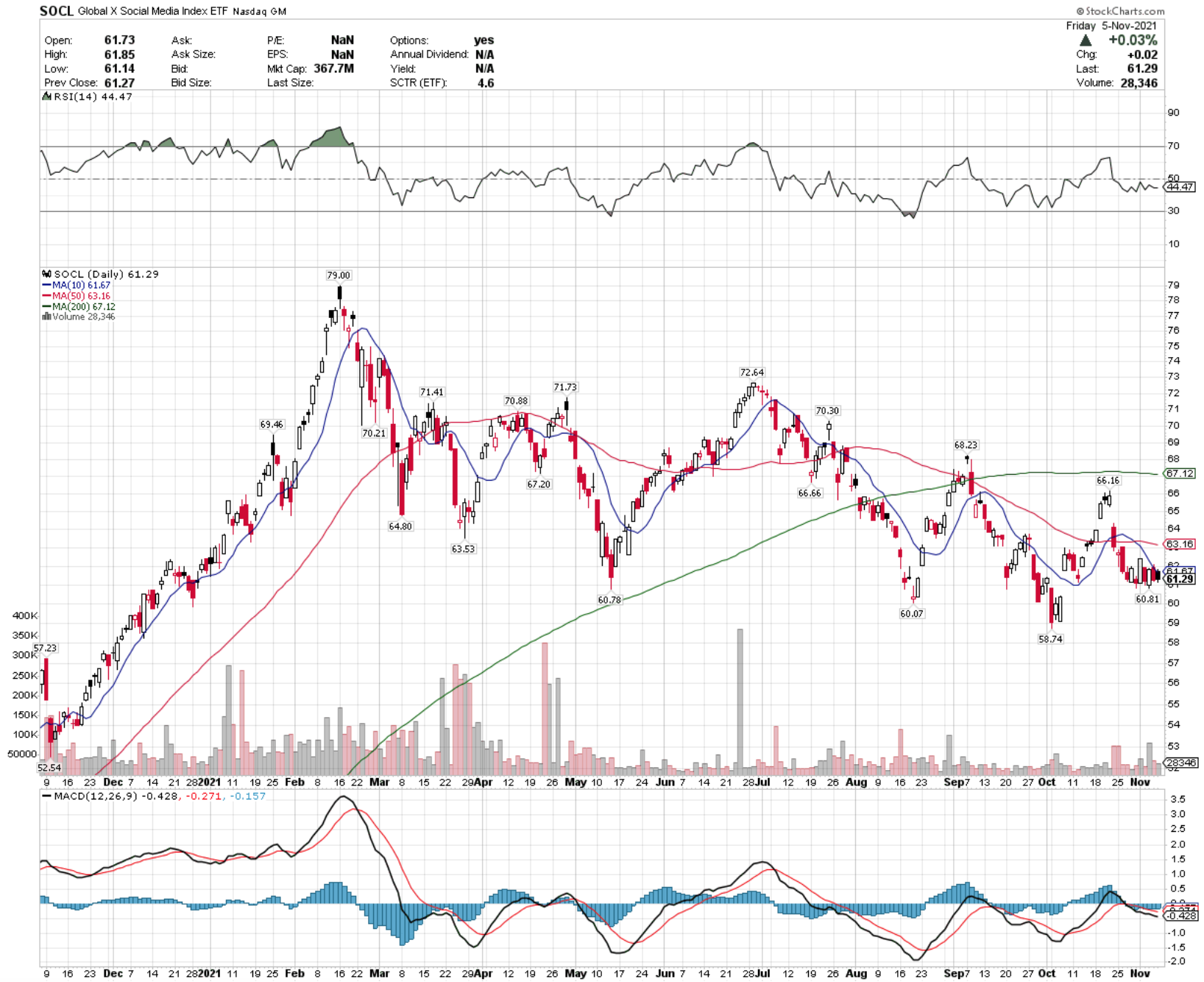Click the RSI(14) legend marker icon
1204x982 pixels.
47,96
